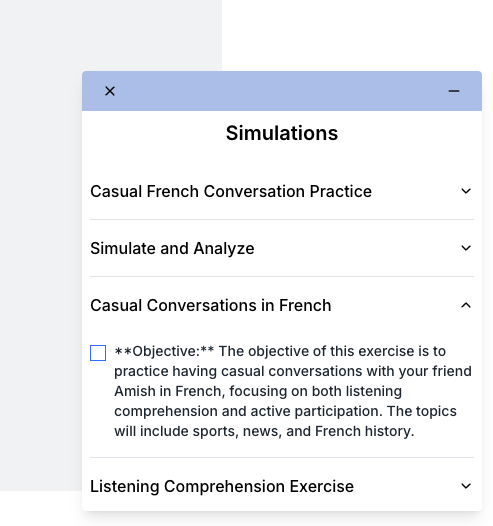This screenshot has width=493, height=526.
Task: Expand Casual French Conversation Practice chevron
Action: coord(466,191)
